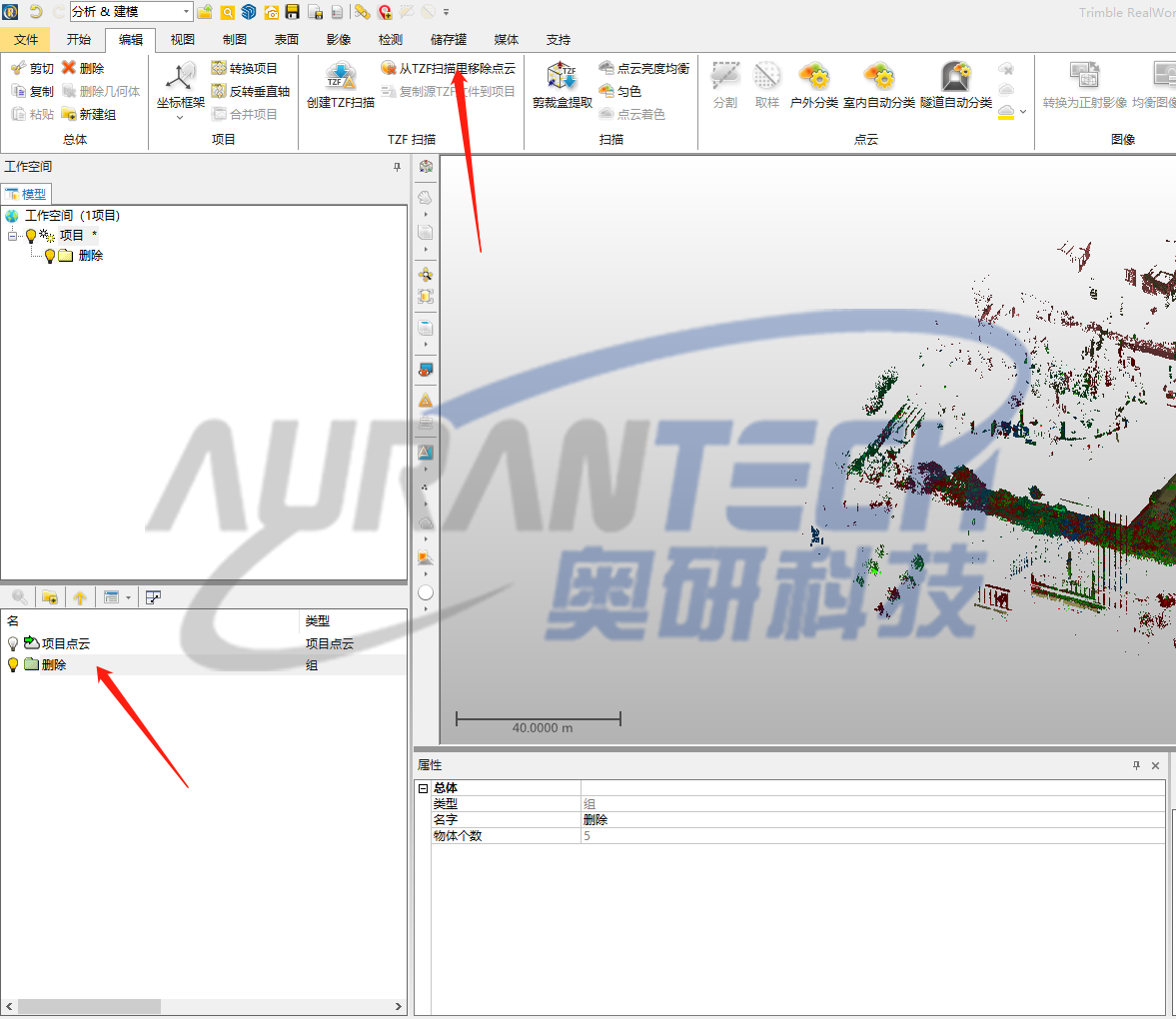Click the Copy (复制) icon
The image size is (1176, 1019).
pyautogui.click(x=19, y=91)
